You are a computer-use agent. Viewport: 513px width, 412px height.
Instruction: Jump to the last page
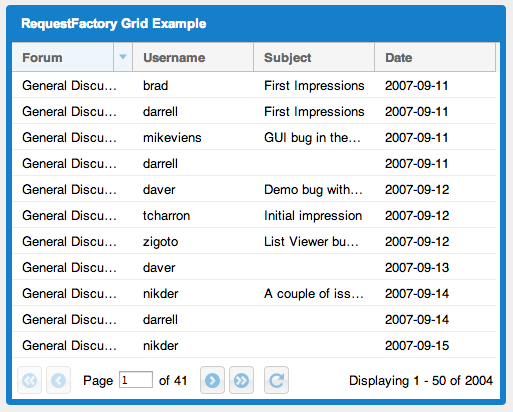(241, 380)
